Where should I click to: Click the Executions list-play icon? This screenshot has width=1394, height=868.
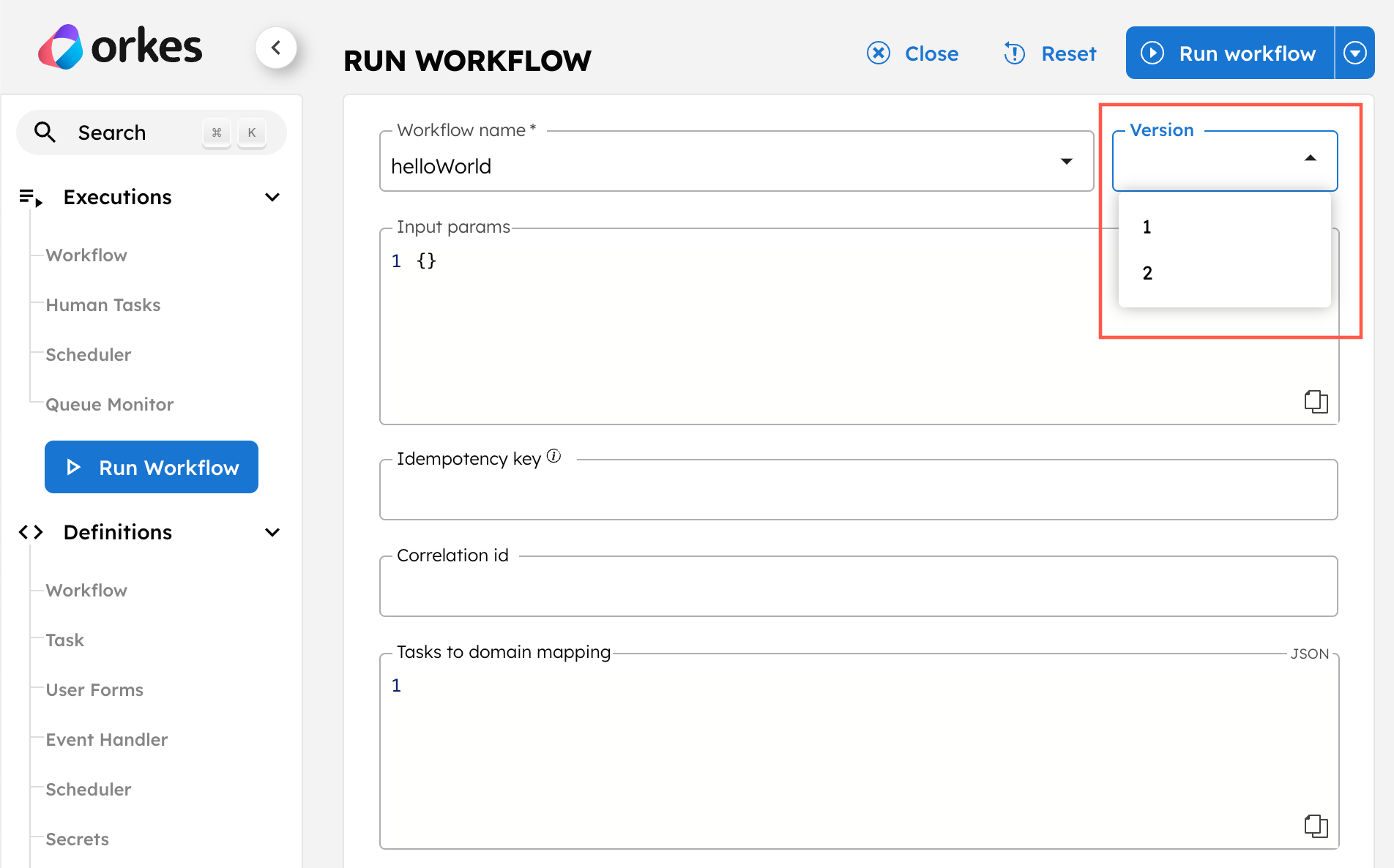[31, 198]
